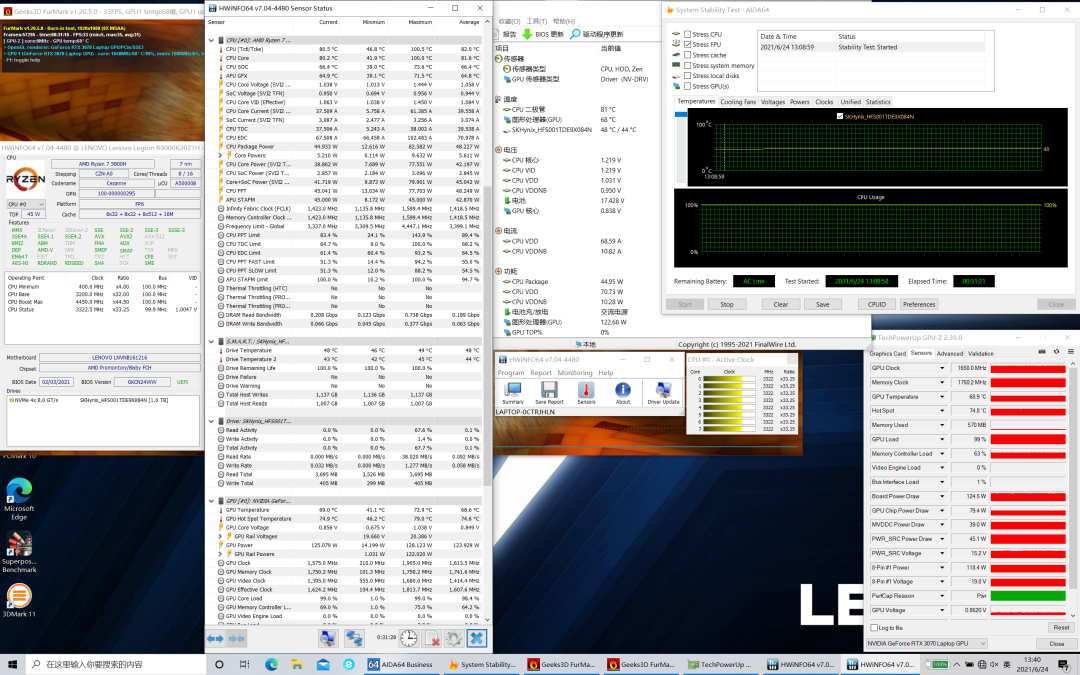Tick the Log to file checkbox
This screenshot has height=675, width=1080.
point(876,627)
